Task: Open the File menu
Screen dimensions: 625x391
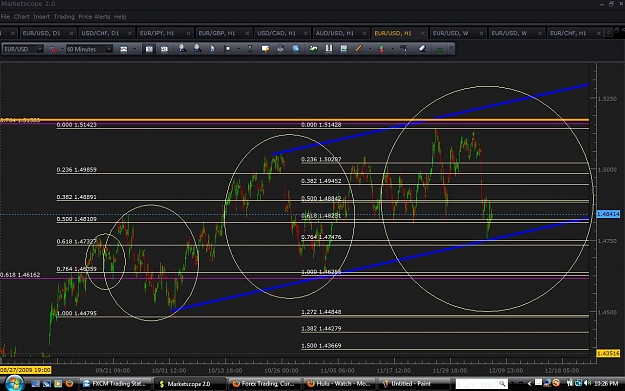Action: pyautogui.click(x=5, y=17)
